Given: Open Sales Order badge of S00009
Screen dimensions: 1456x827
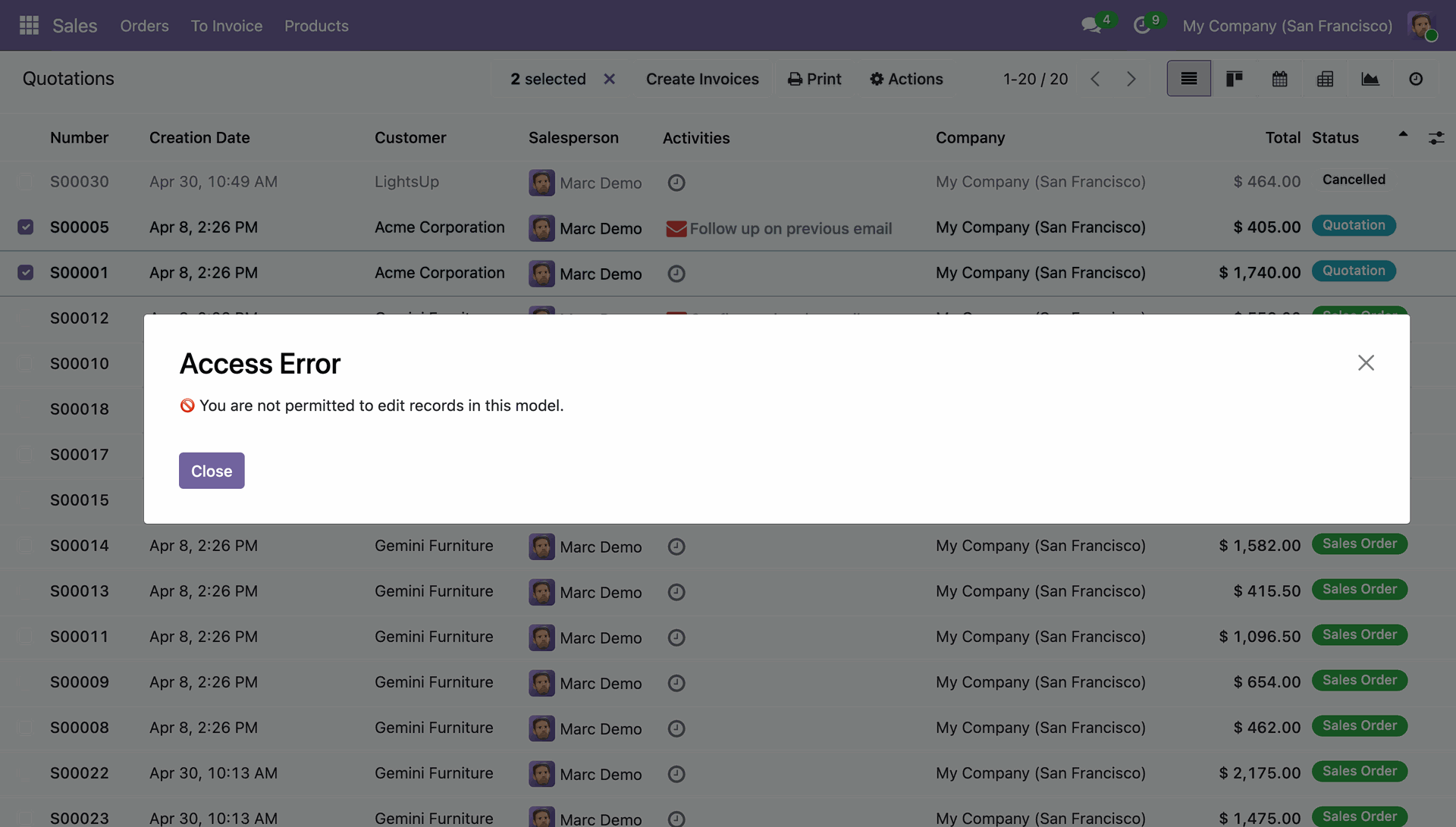Looking at the screenshot, I should pyautogui.click(x=1360, y=680).
